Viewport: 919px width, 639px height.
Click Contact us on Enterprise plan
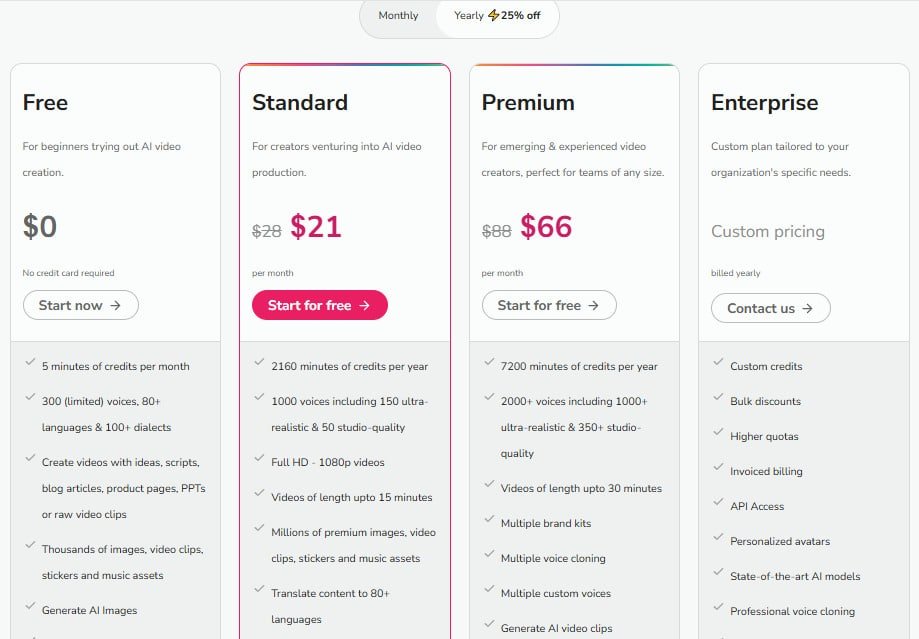coord(770,308)
